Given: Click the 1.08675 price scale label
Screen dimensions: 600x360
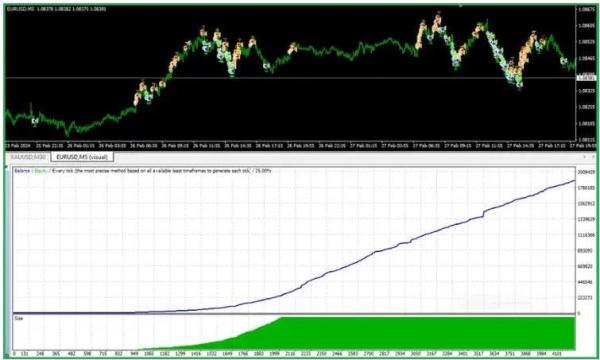Looking at the screenshot, I should coord(586,9).
